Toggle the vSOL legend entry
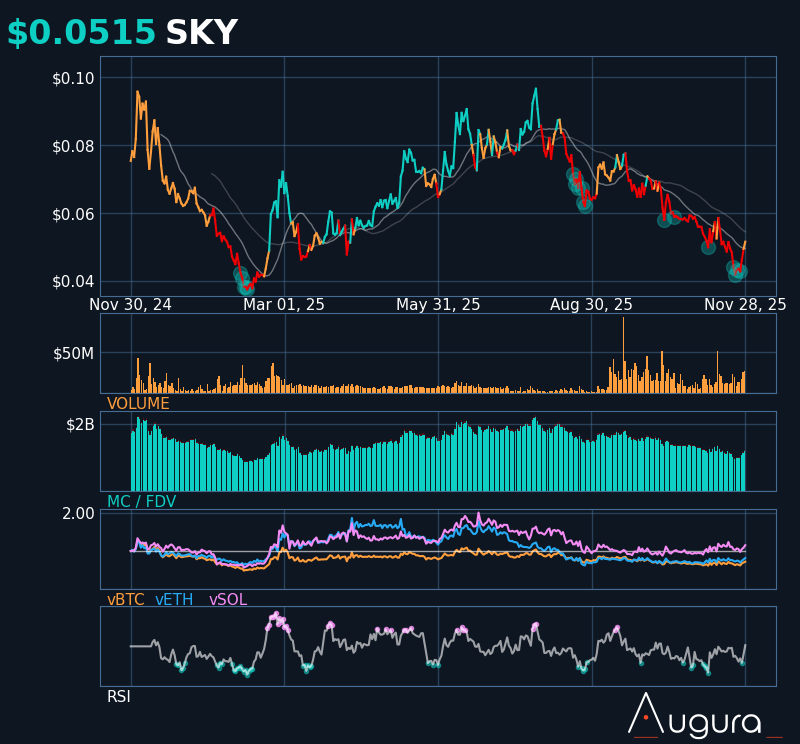This screenshot has height=744, width=800. (x=227, y=600)
